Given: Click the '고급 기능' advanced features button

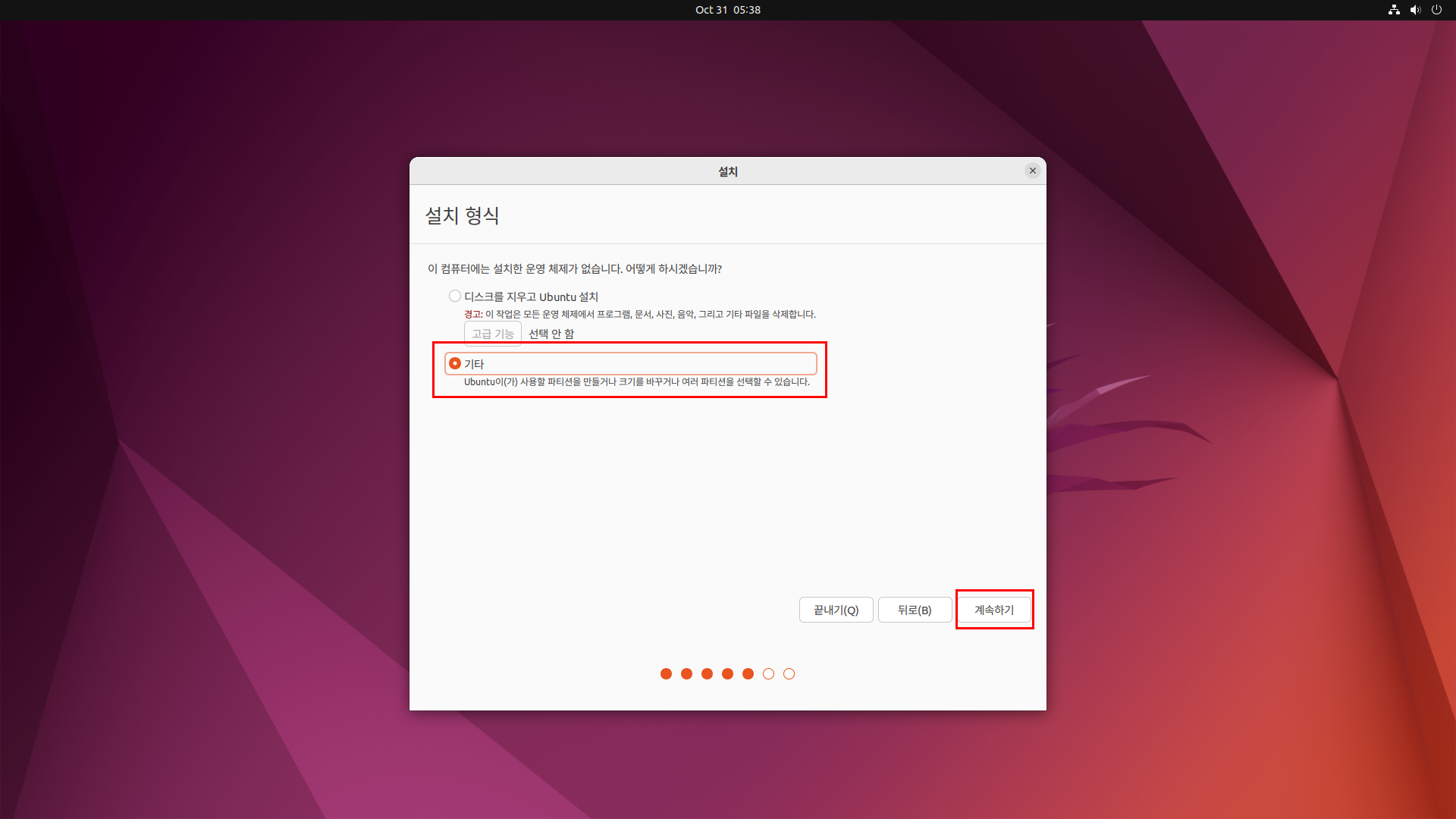Looking at the screenshot, I should 493,334.
